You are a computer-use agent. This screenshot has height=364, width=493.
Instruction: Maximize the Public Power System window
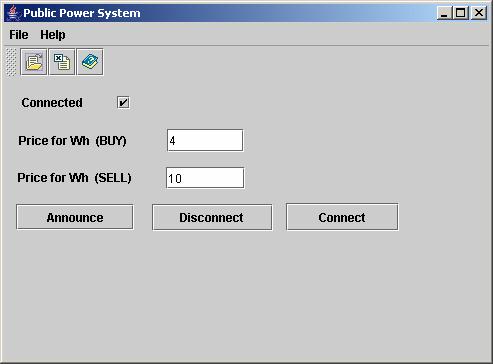point(461,13)
